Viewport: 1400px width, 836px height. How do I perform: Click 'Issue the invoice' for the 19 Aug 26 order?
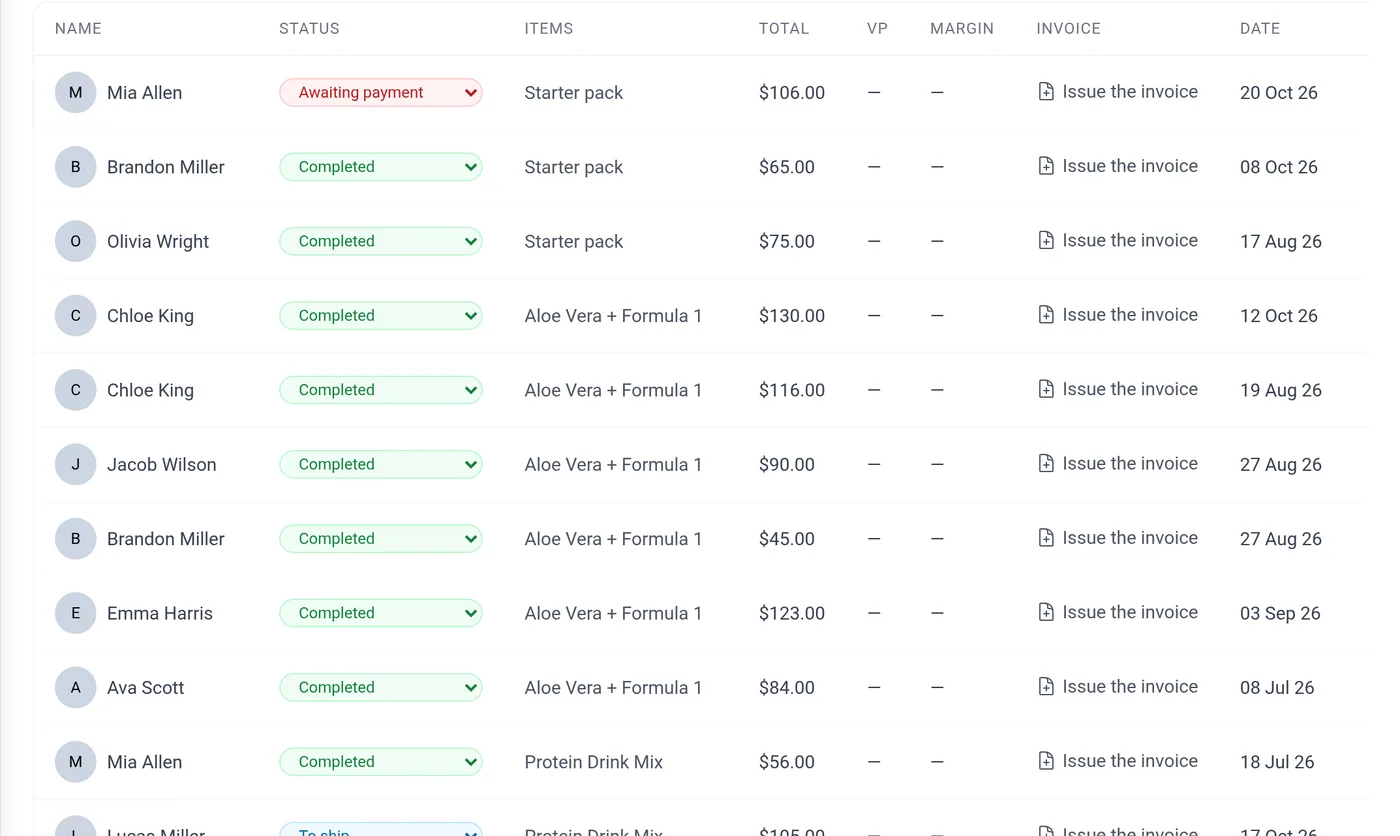click(1130, 389)
